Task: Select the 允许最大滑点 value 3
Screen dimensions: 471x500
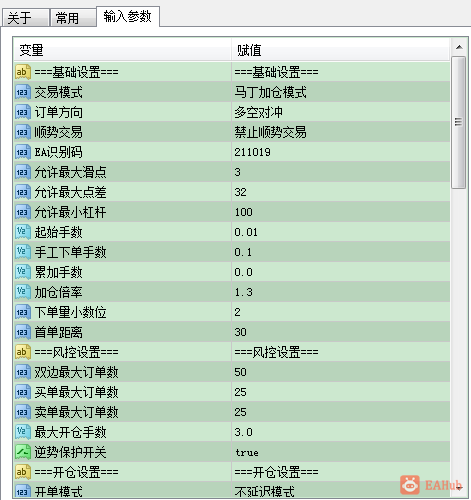Action: pyautogui.click(x=341, y=172)
